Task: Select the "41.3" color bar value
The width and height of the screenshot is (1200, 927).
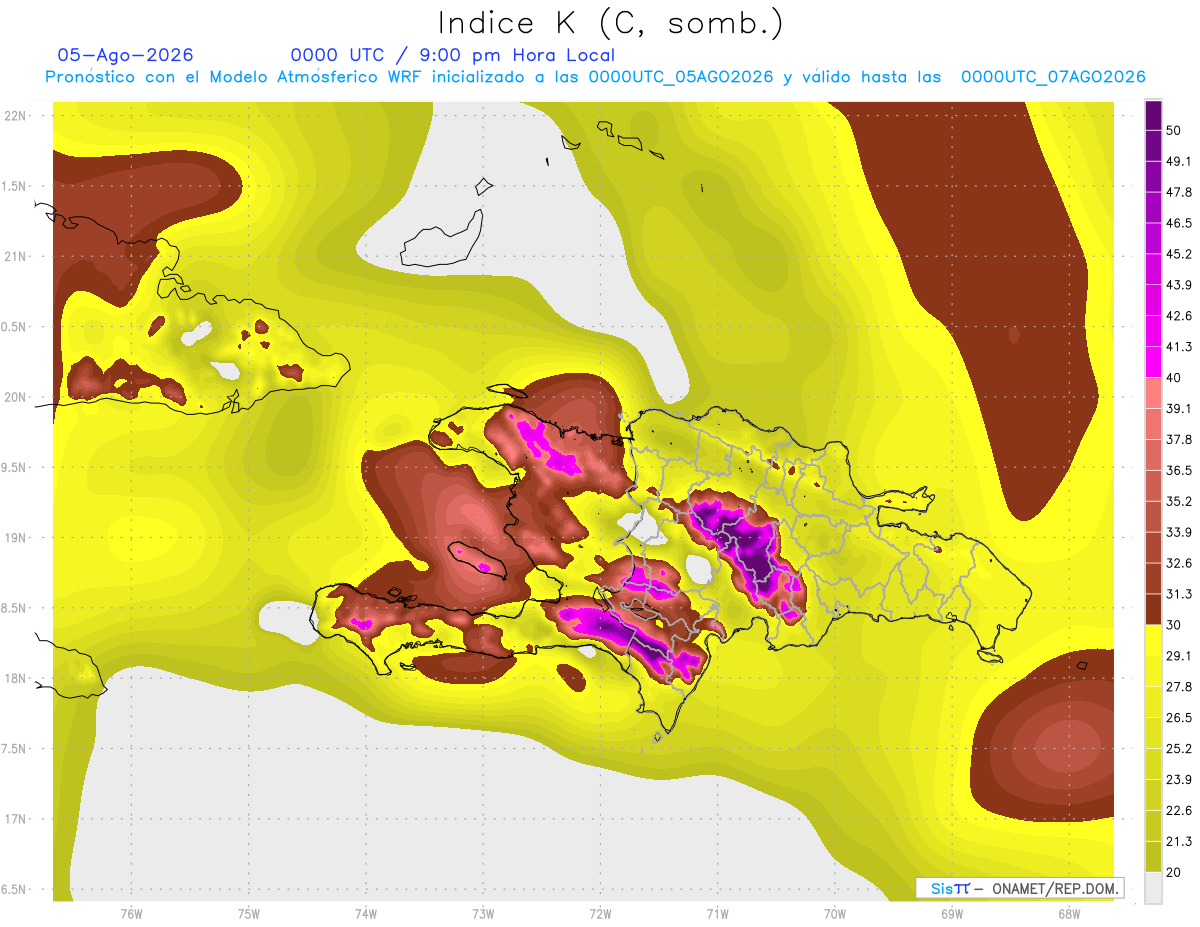Action: click(x=1179, y=347)
